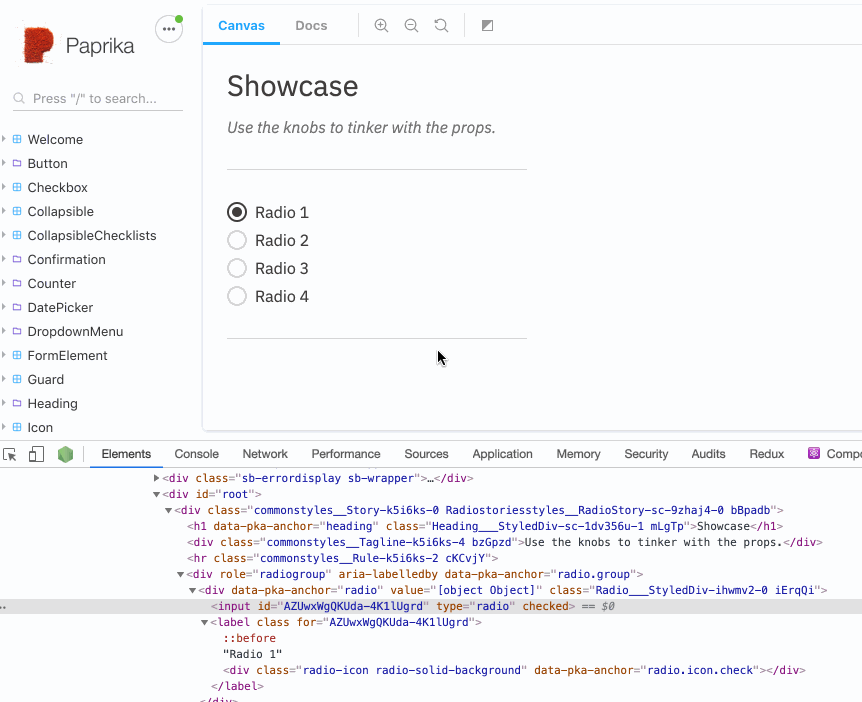
Task: Collapse the div id=root node
Action: [x=156, y=494]
